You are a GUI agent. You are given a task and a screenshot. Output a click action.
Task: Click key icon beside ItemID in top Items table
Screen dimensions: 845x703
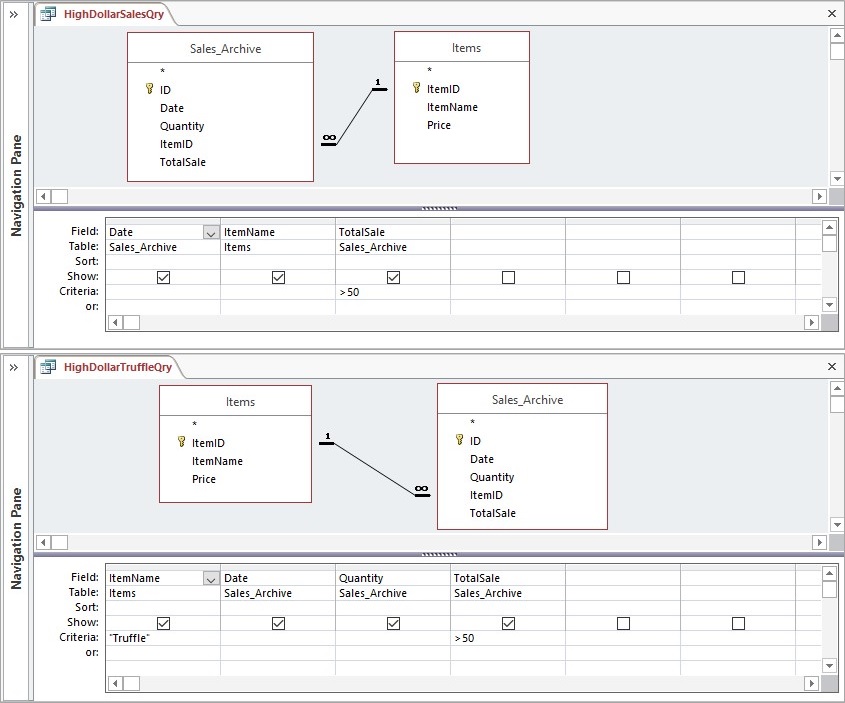tap(417, 89)
